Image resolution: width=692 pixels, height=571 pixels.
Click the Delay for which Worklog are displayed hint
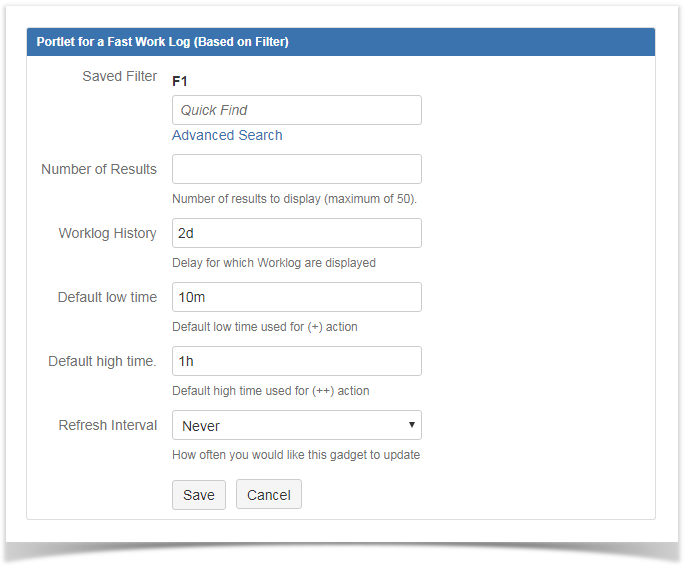tap(273, 263)
